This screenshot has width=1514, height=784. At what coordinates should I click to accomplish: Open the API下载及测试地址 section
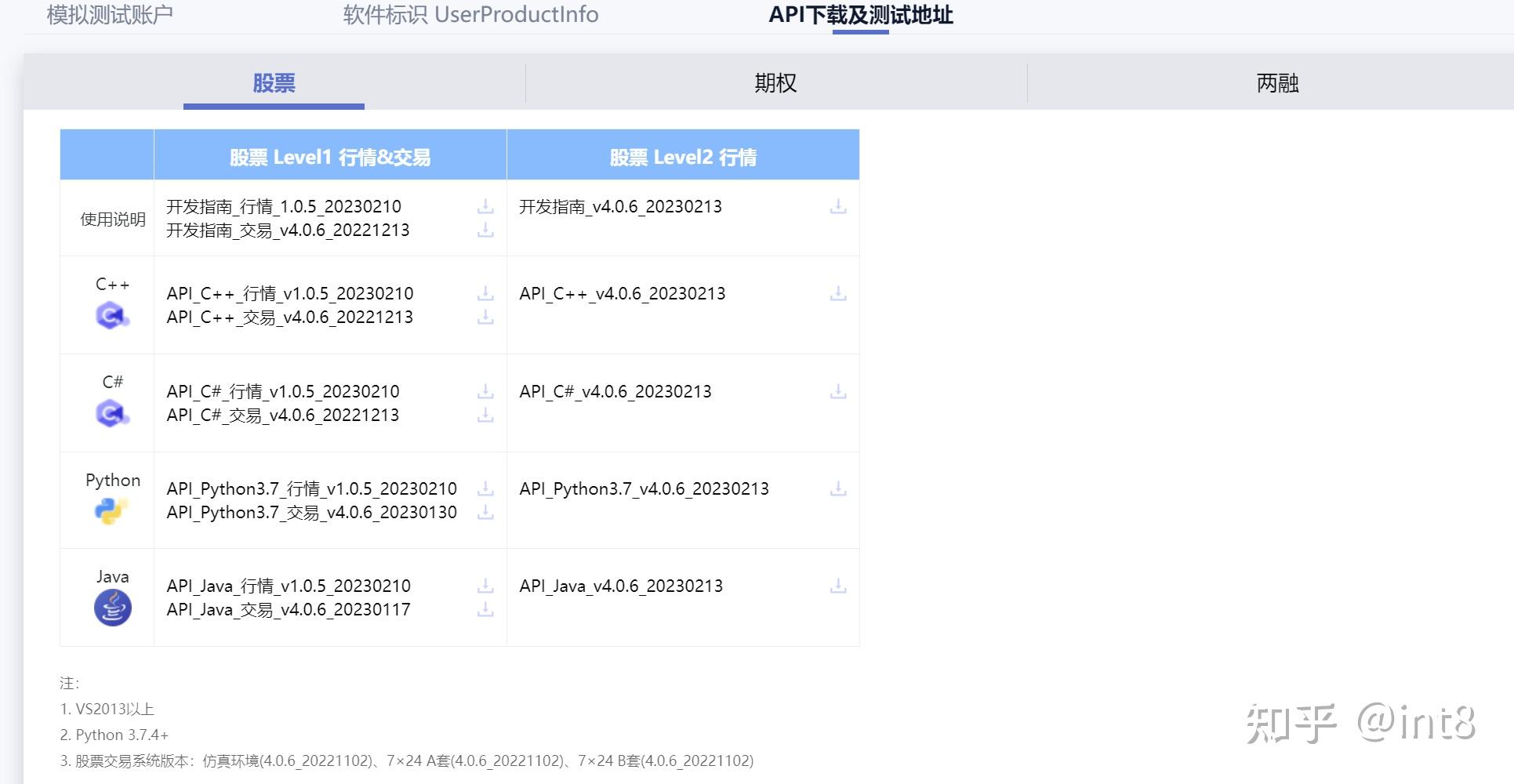pyautogui.click(x=861, y=14)
